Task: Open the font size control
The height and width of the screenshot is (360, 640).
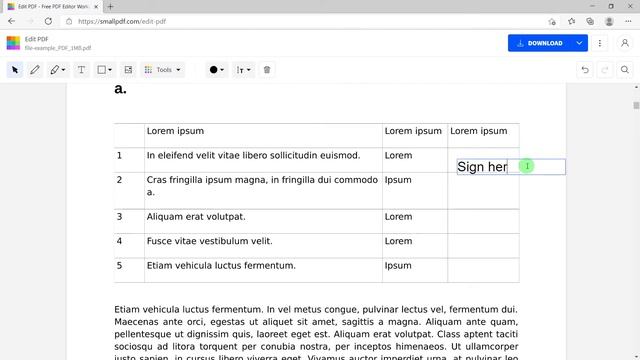Action: tap(240, 70)
